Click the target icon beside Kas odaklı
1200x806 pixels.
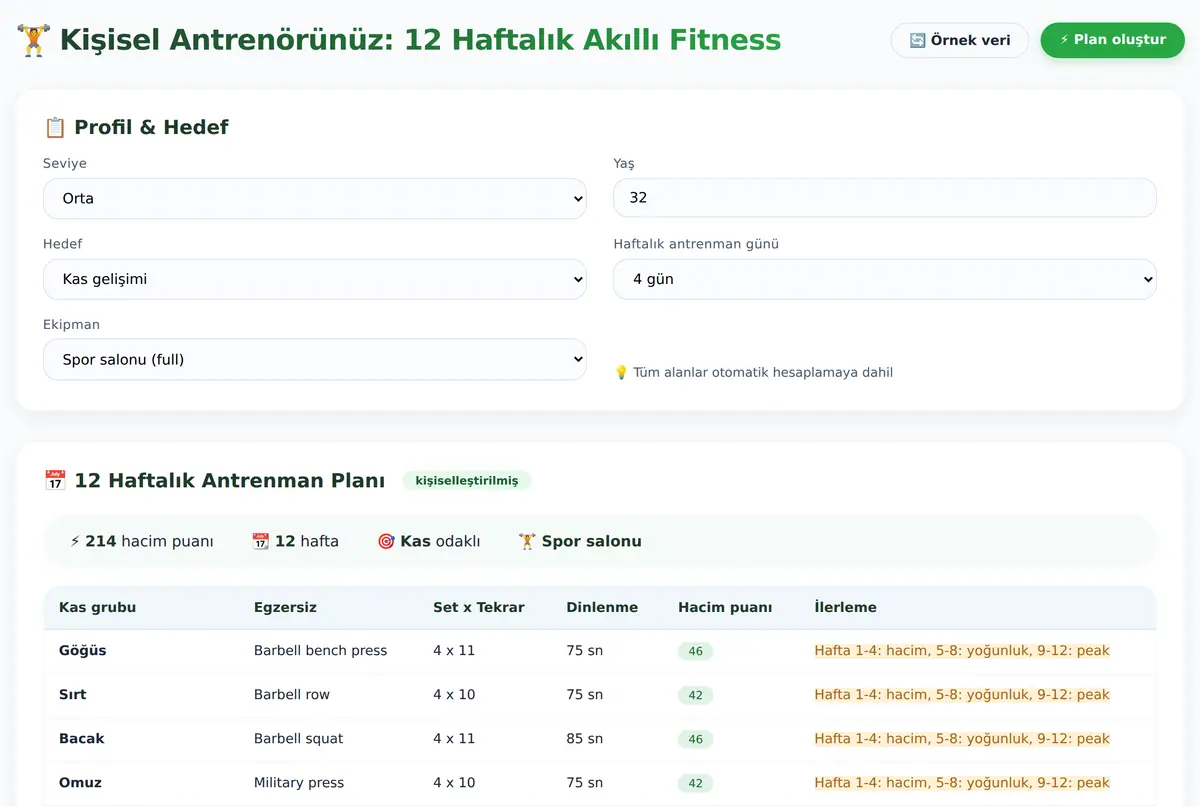click(386, 541)
